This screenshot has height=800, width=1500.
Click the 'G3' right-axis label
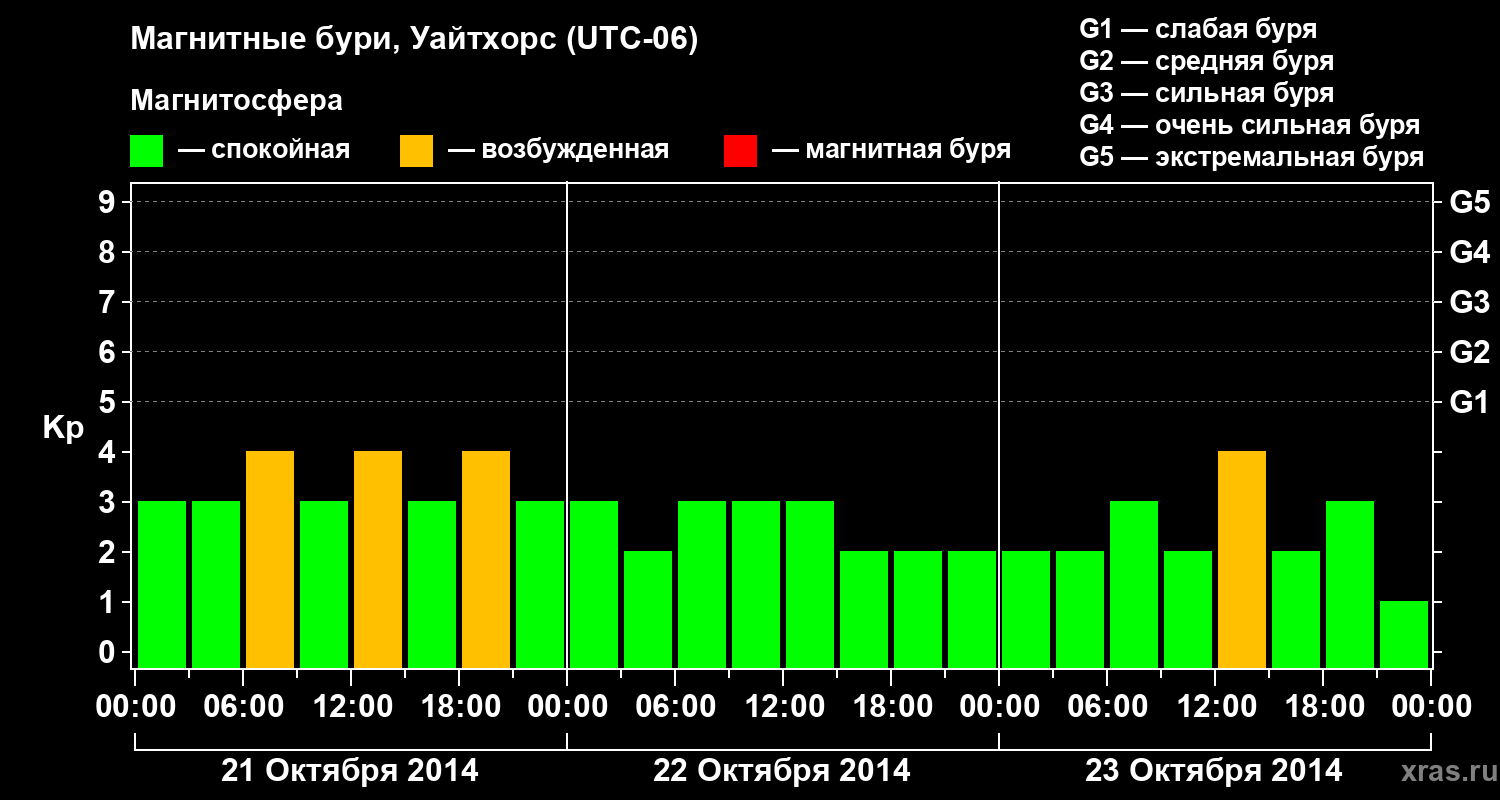1469,302
